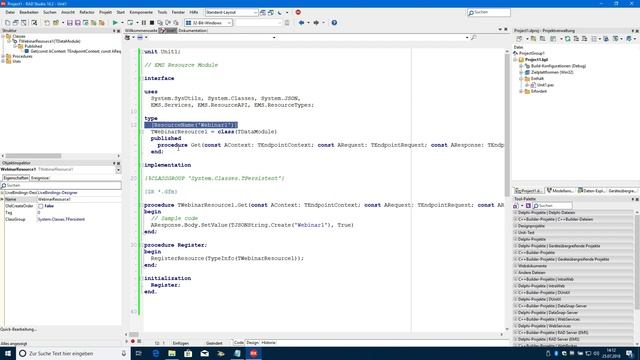Open the Microsoft Edge taskbar icon
Viewport: 640px width, 360px height.
pos(156,353)
